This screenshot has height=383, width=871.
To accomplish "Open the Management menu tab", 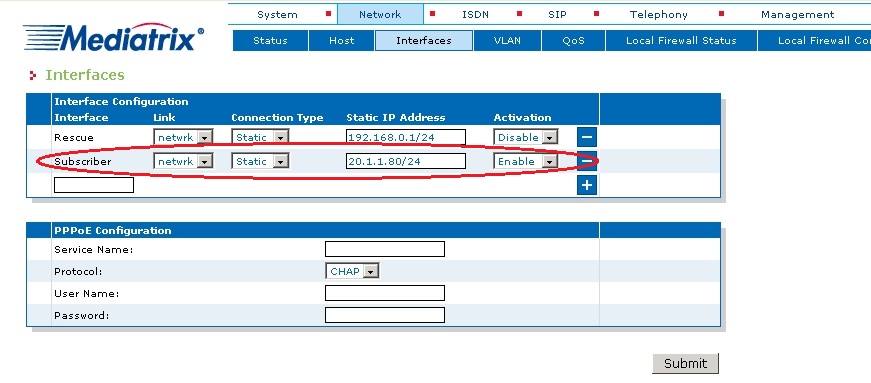I will coord(797,14).
